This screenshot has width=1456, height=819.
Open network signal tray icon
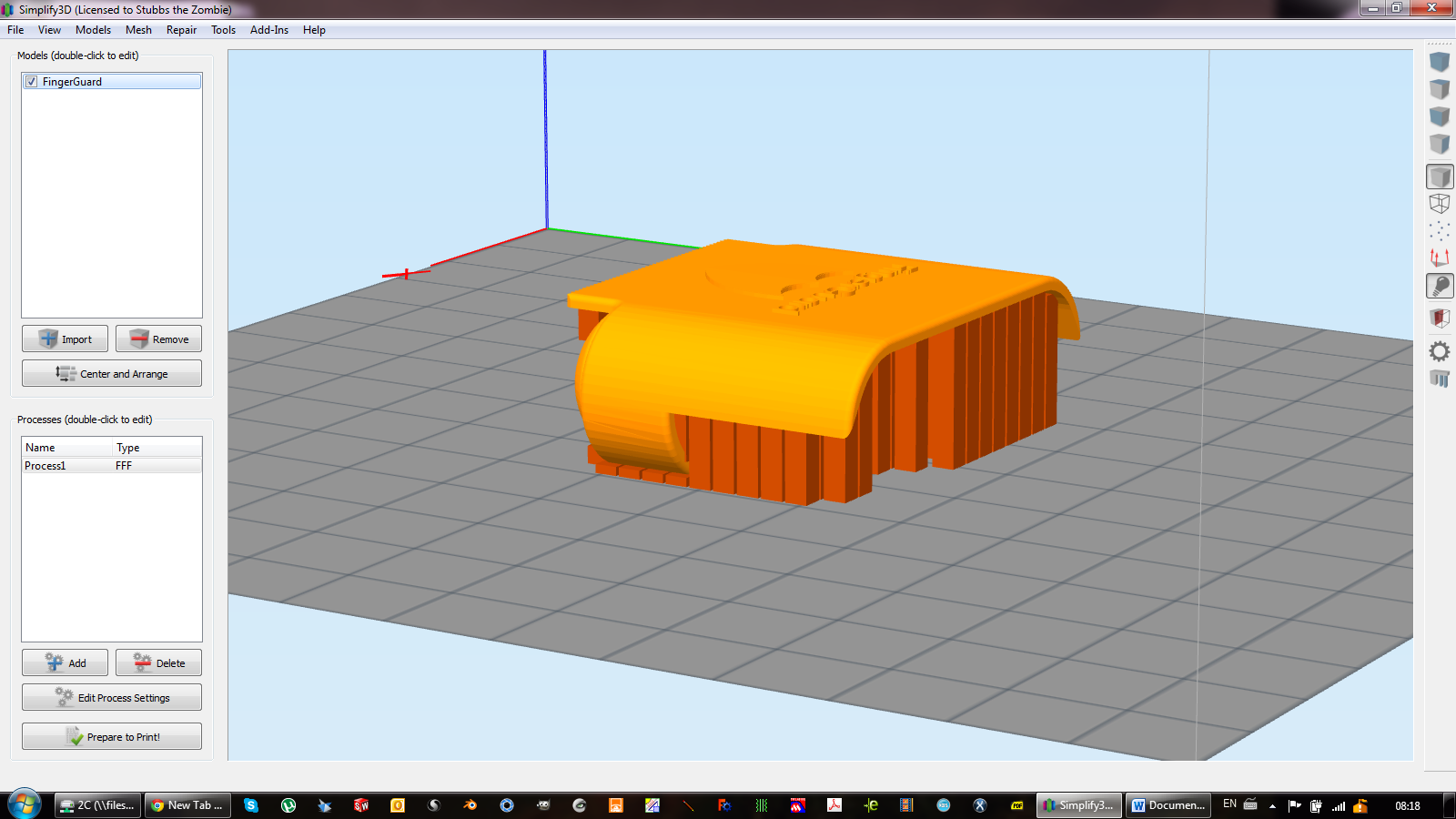pos(1339,805)
